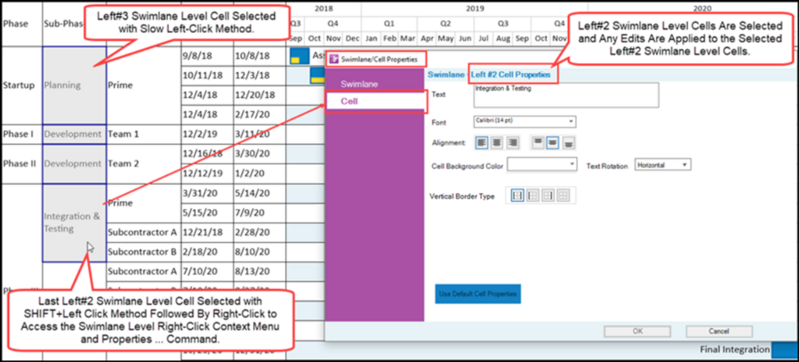Image resolution: width=800 pixels, height=362 pixels.
Task: Select the Subcontractor A cell with start 7/10/20
Action: click(143, 272)
